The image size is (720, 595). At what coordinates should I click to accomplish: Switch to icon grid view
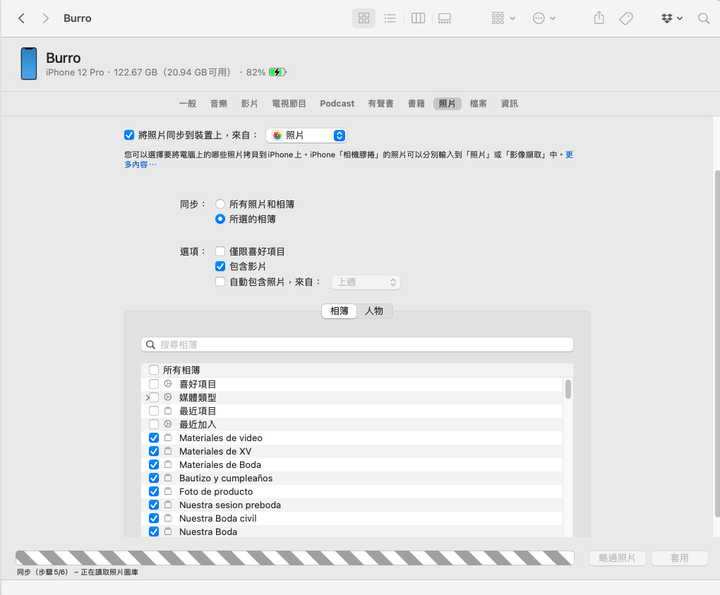(x=364, y=18)
